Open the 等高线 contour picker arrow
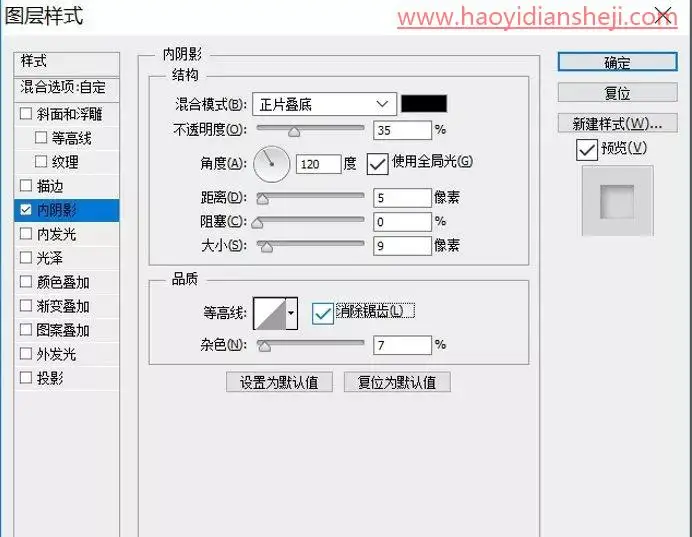 (291, 313)
